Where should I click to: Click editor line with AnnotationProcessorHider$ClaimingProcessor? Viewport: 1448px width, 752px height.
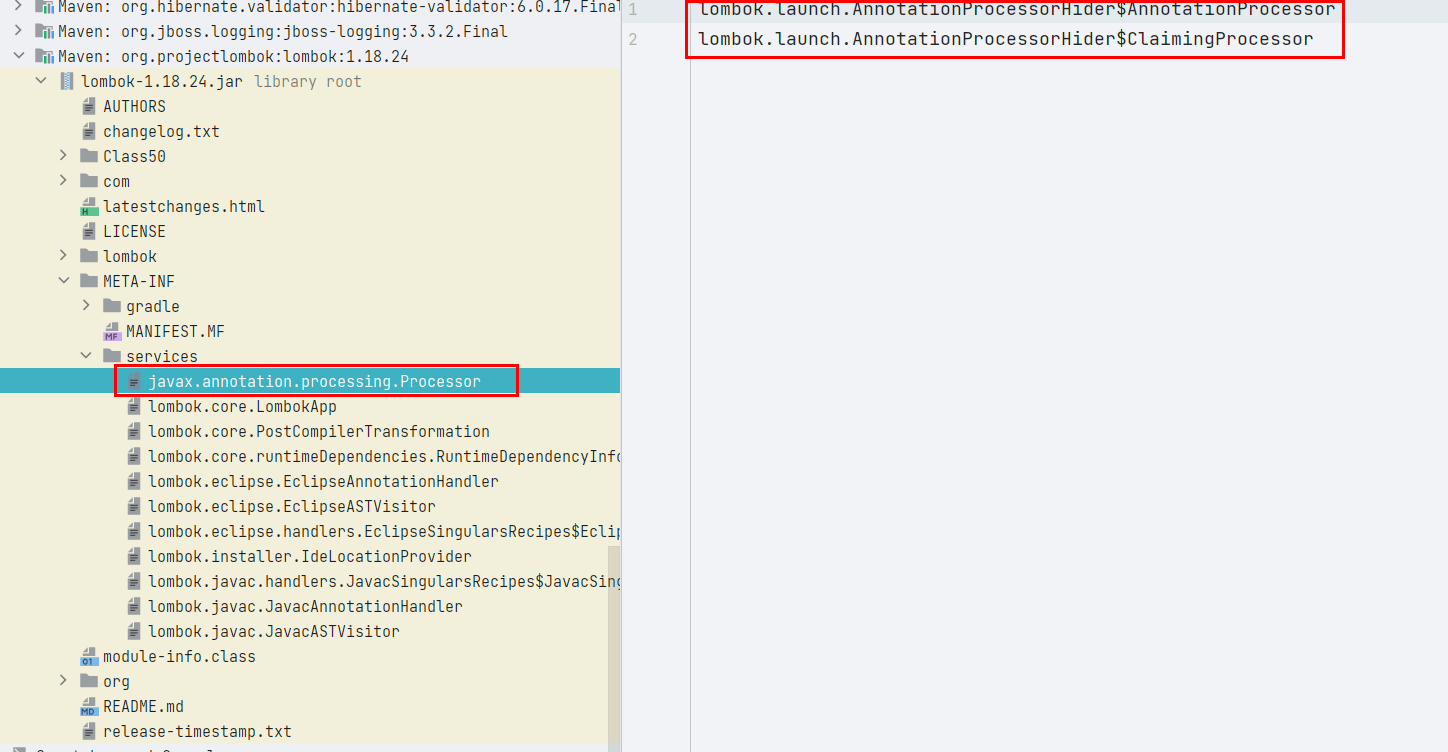click(1006, 39)
